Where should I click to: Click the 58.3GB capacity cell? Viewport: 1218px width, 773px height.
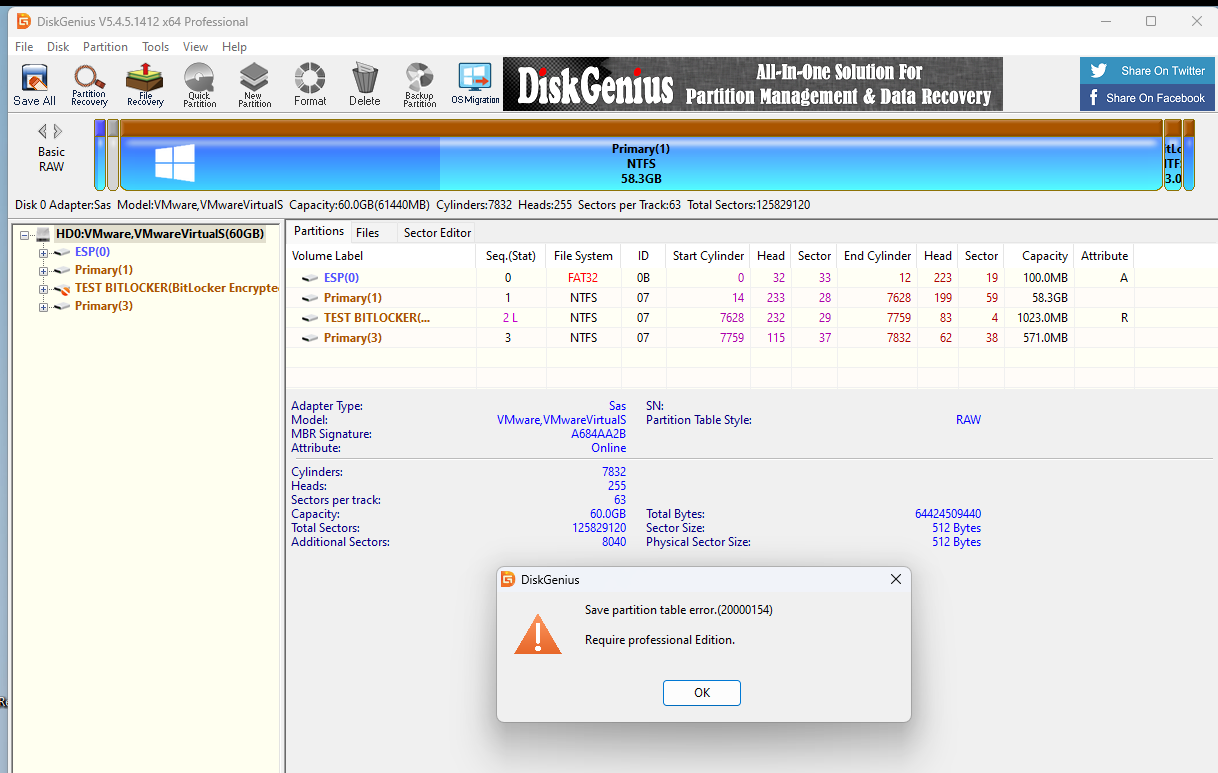(x=1050, y=297)
